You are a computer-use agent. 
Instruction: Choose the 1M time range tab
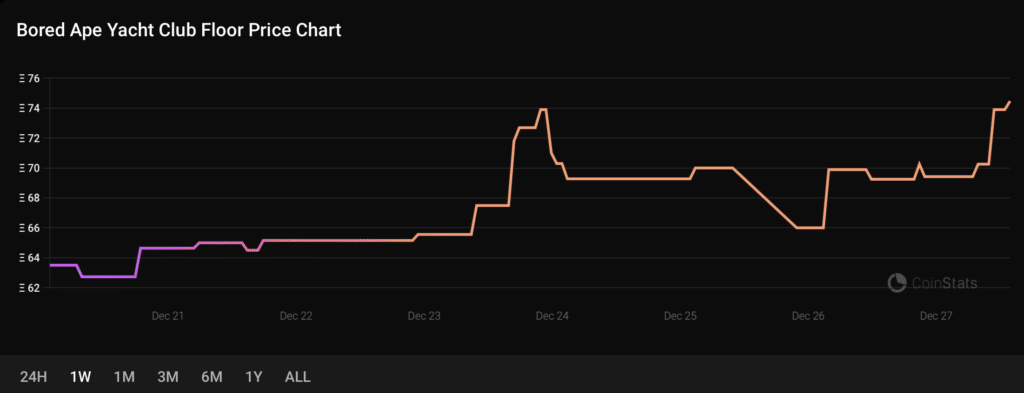[x=124, y=377]
